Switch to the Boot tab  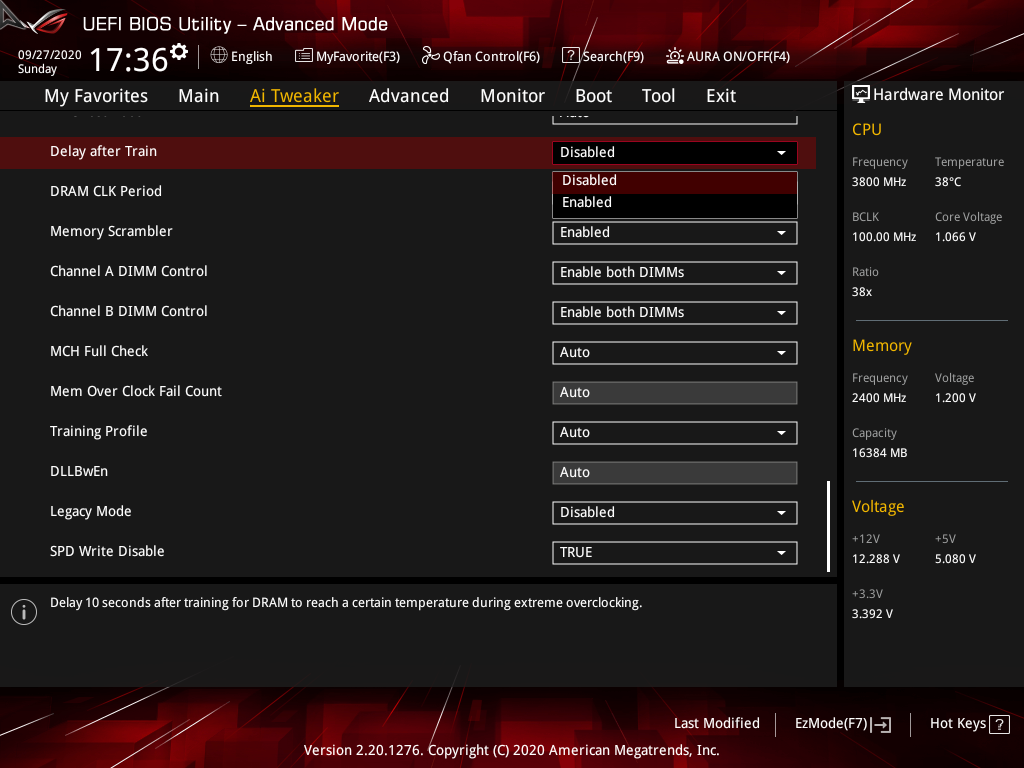pyautogui.click(x=593, y=96)
